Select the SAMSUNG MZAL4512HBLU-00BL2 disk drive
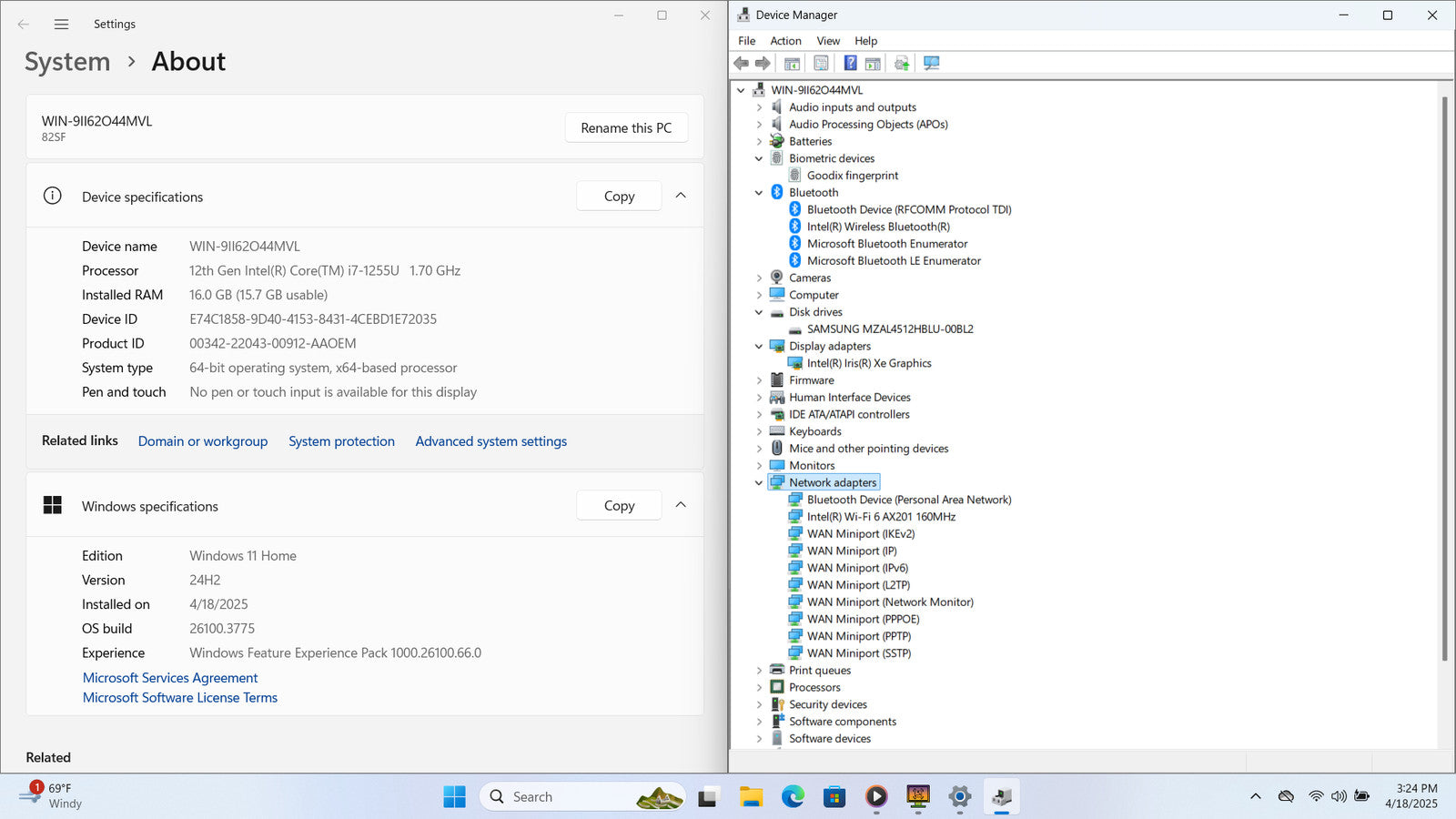The width and height of the screenshot is (1456, 819). pos(890,329)
